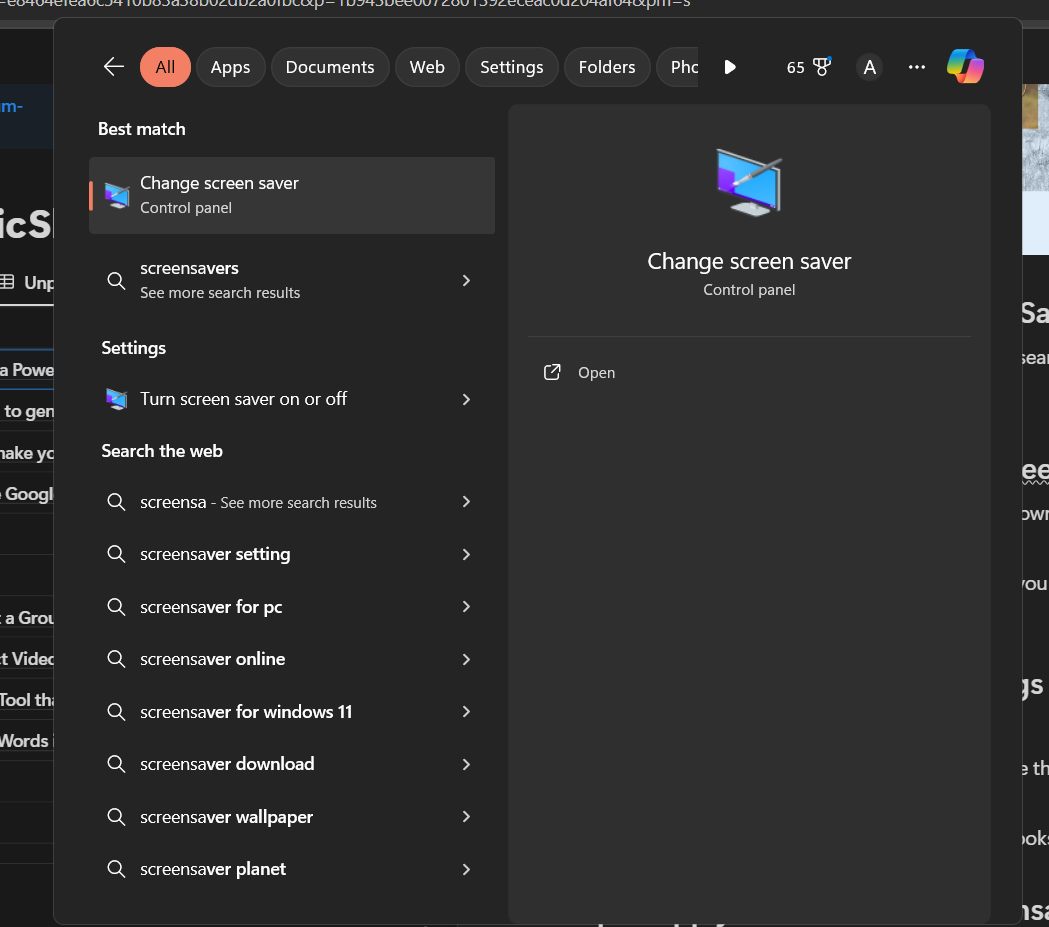The height and width of the screenshot is (927, 1049).
Task: Open the Copilot icon
Action: (x=965, y=67)
